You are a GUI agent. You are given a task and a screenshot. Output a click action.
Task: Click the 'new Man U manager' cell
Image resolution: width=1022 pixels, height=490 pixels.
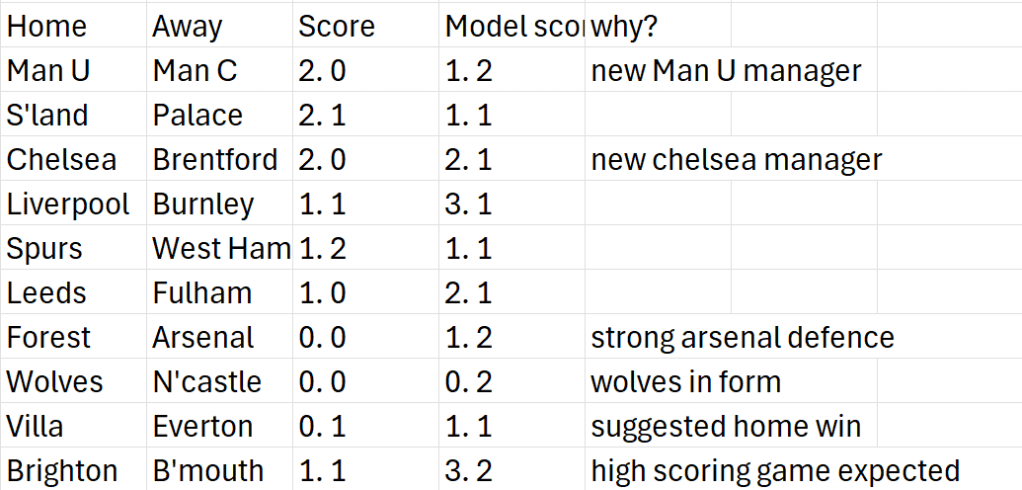(726, 71)
